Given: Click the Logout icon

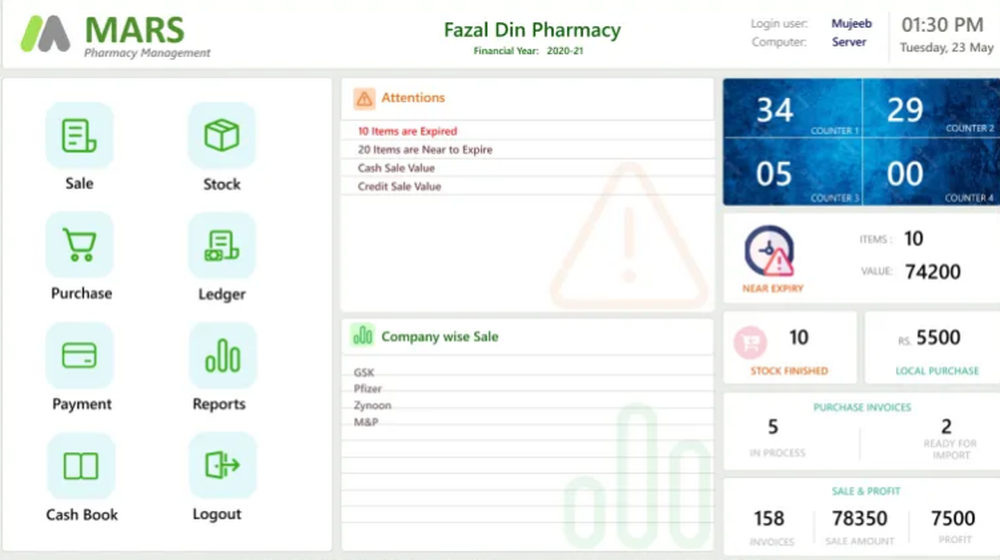Looking at the screenshot, I should point(223,465).
